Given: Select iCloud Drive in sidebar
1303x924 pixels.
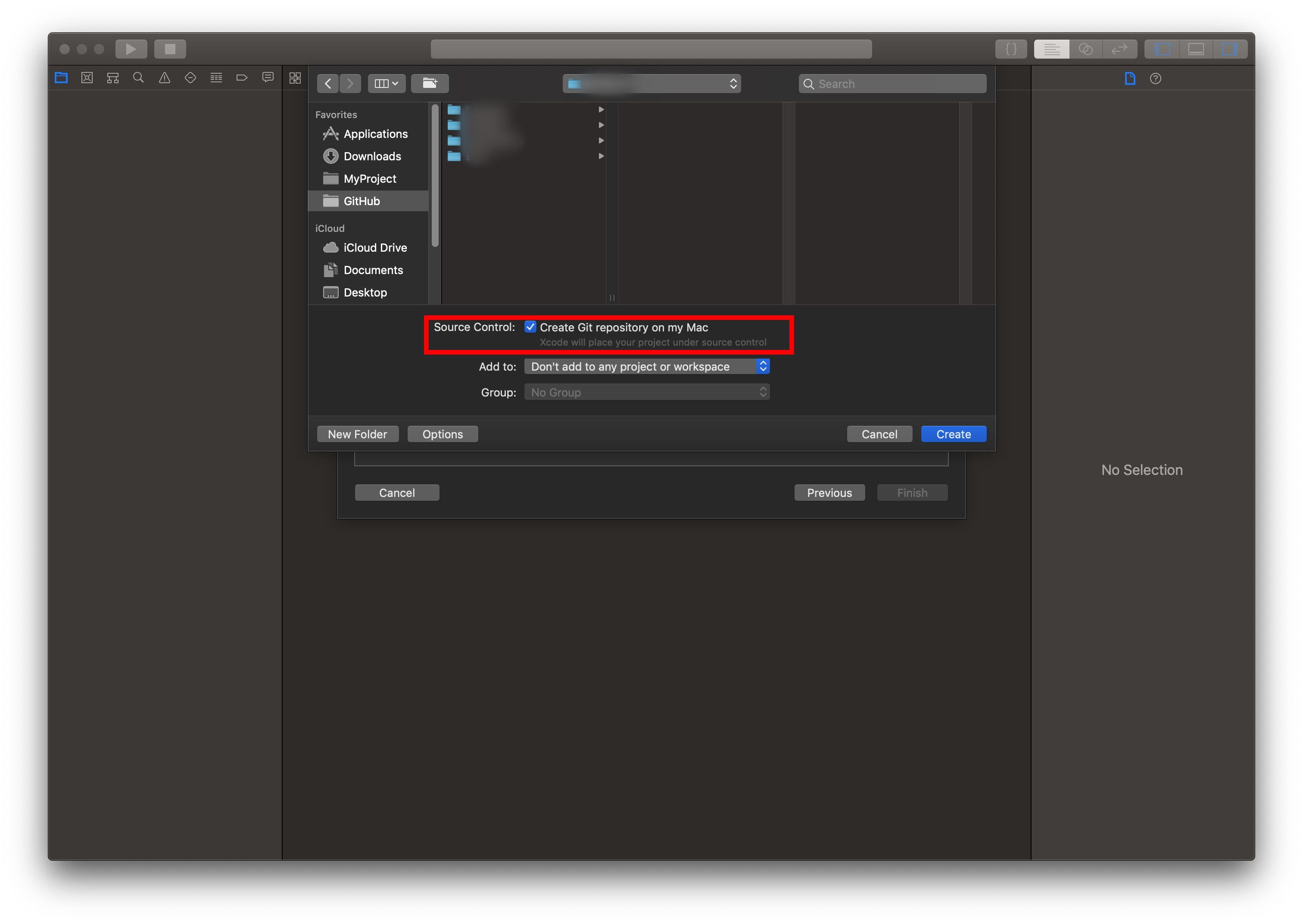Looking at the screenshot, I should (375, 247).
